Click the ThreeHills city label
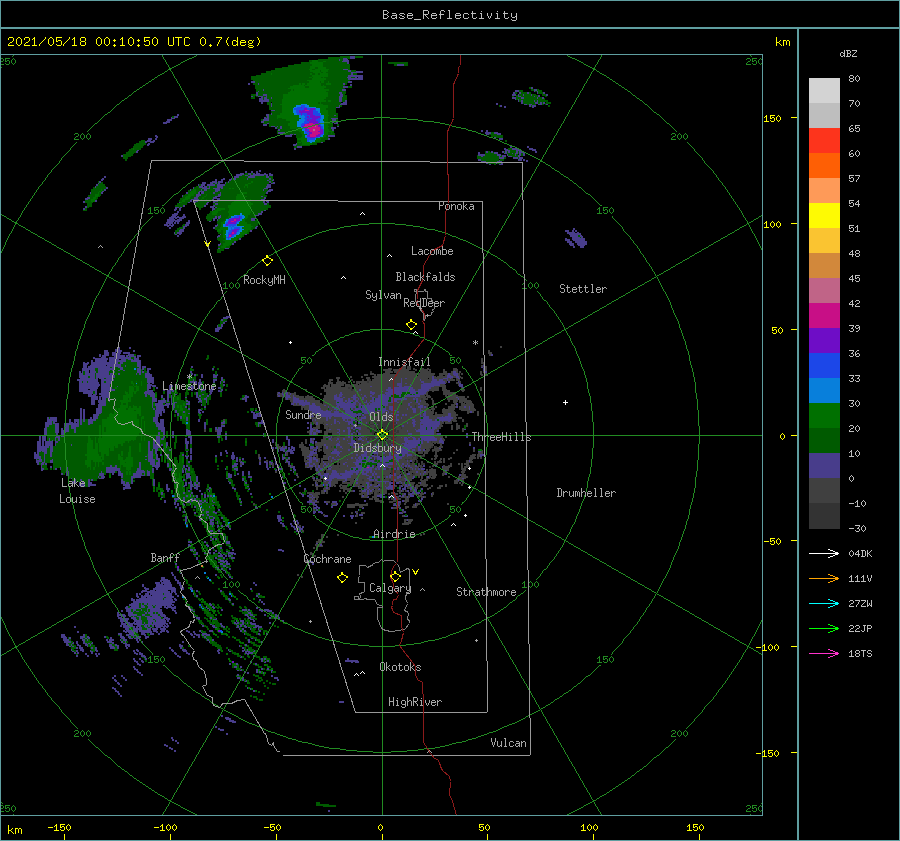 [x=502, y=437]
